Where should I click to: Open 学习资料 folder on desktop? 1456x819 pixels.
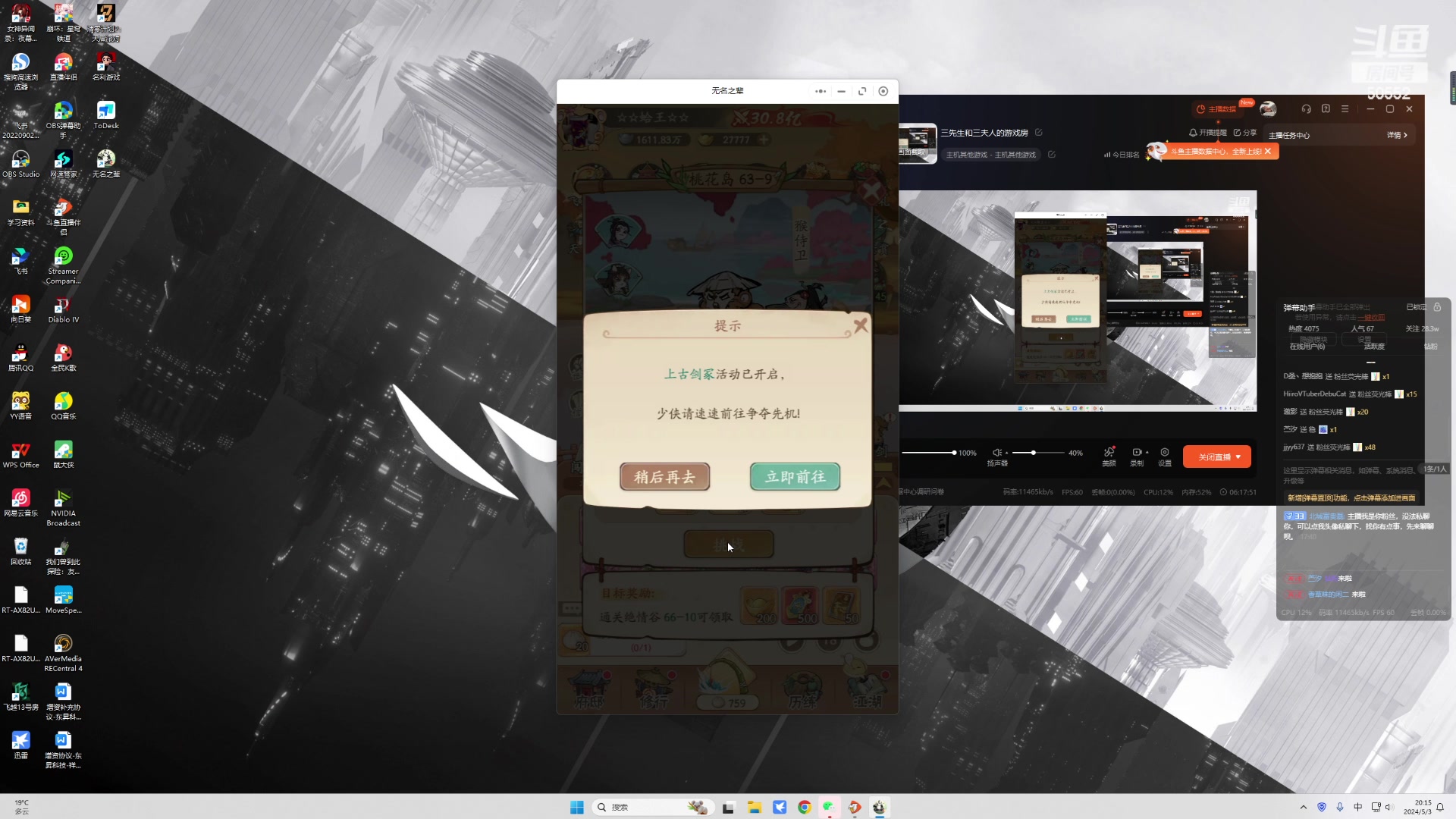click(x=21, y=212)
